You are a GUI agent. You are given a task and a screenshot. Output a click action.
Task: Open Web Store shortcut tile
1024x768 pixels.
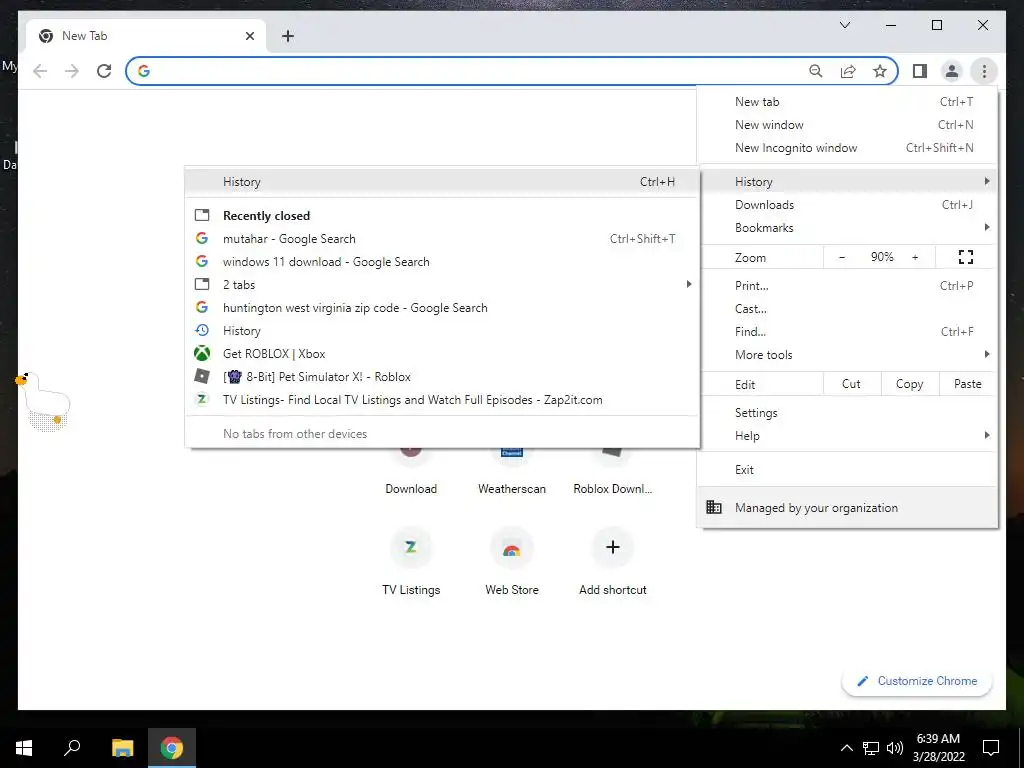coord(512,562)
